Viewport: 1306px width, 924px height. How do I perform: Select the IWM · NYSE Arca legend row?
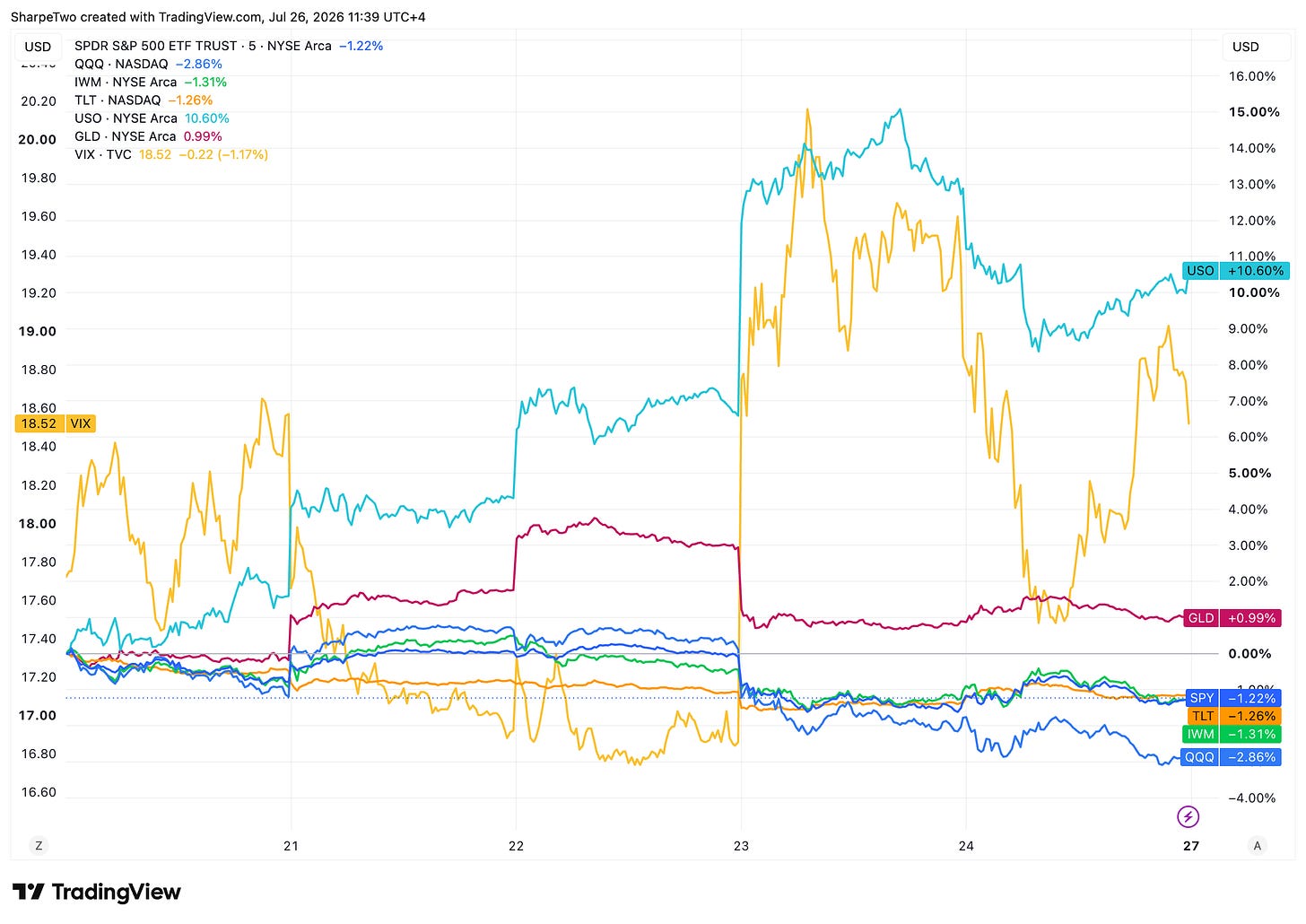pyautogui.click(x=151, y=82)
